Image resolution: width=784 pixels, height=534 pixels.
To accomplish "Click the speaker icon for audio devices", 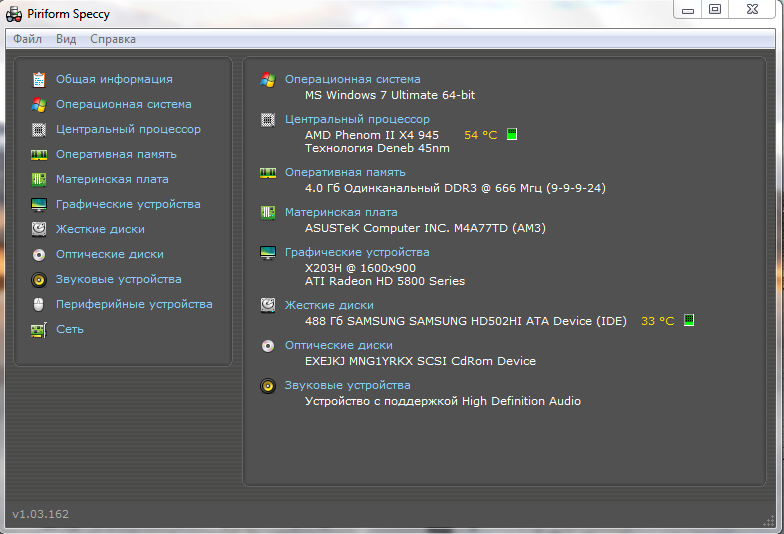I will click(39, 279).
